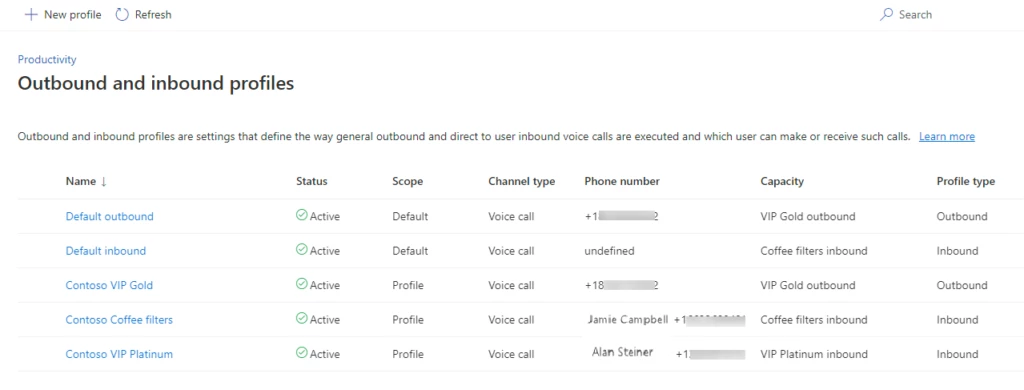The height and width of the screenshot is (390, 1024).
Task: Click the magnifier Search icon
Action: tap(886, 14)
